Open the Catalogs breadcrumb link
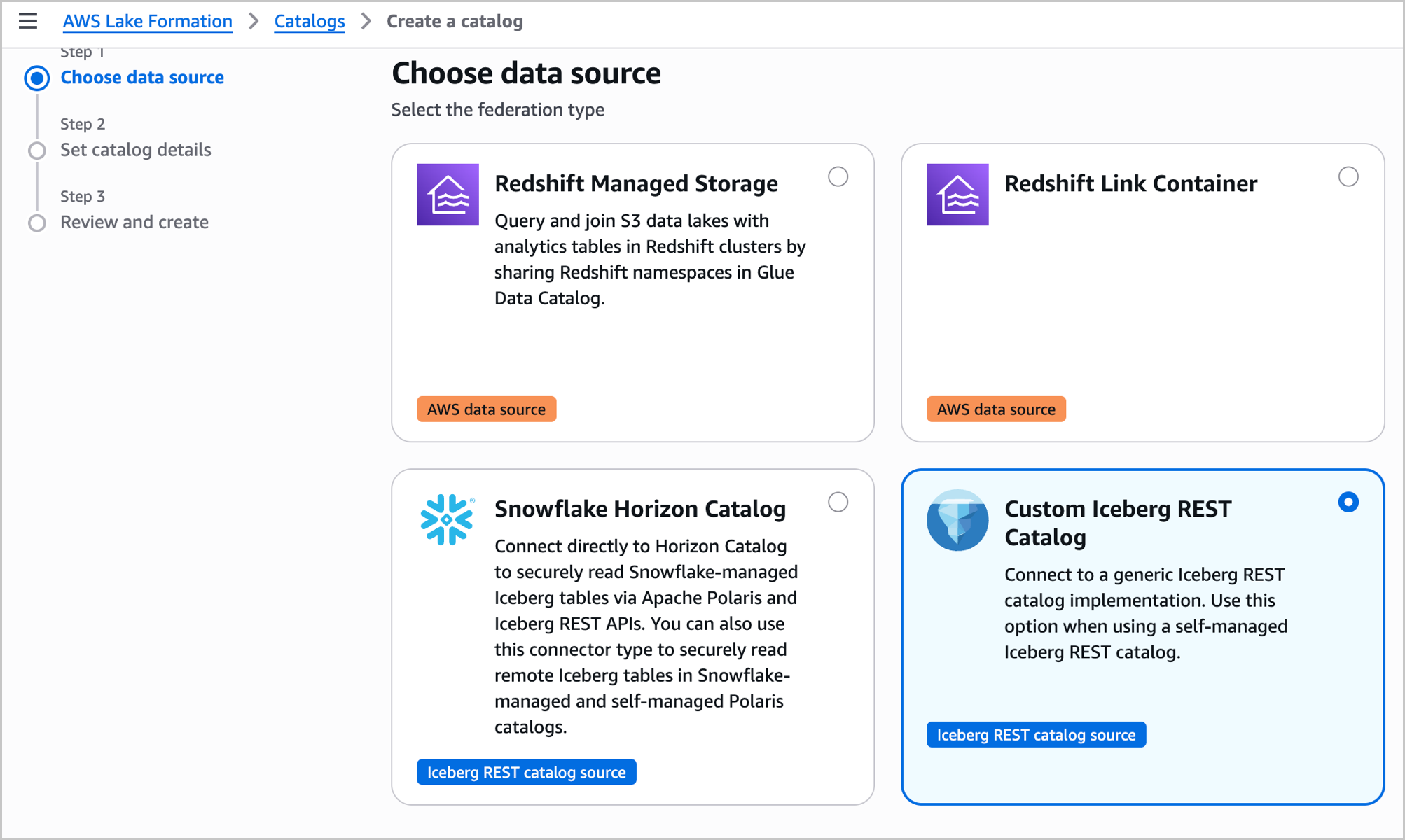The image size is (1405, 840). click(310, 21)
